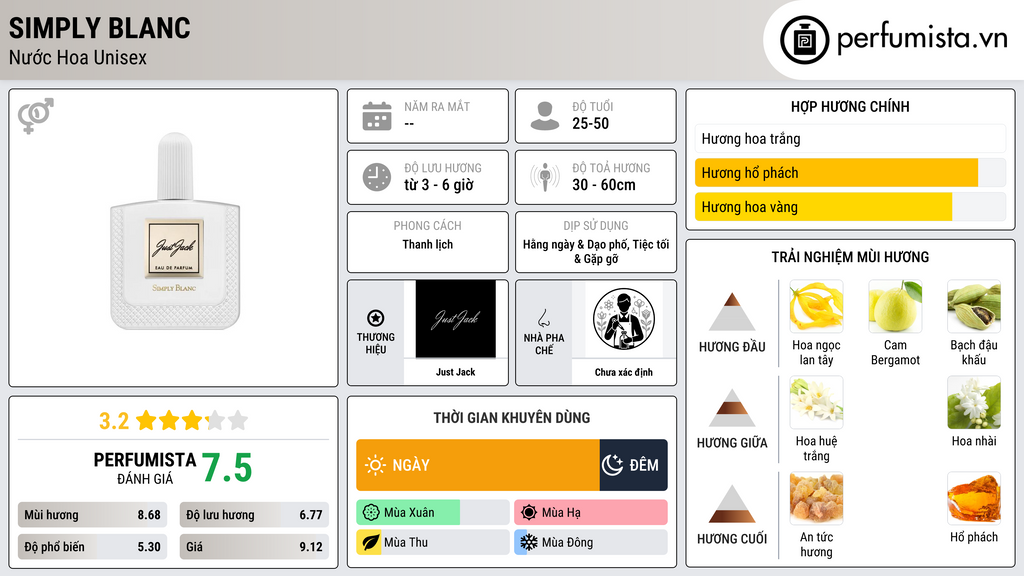Image resolution: width=1024 pixels, height=576 pixels.
Task: Select the Bạch đậu khấu note image
Action: 974,306
